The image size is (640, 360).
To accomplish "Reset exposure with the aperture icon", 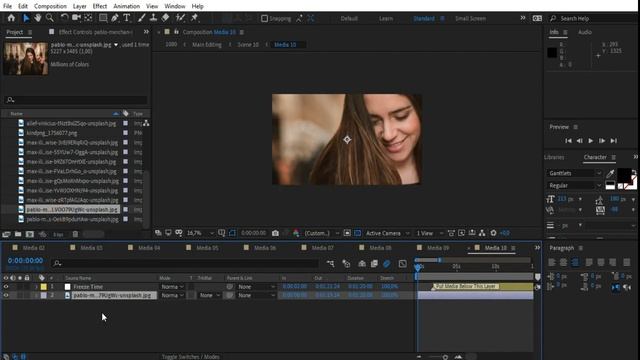I will [x=493, y=233].
